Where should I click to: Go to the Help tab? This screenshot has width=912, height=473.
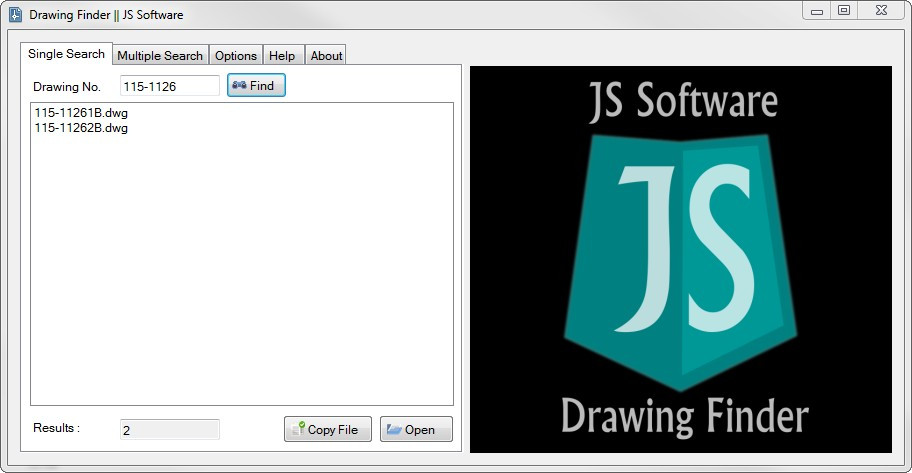[282, 55]
